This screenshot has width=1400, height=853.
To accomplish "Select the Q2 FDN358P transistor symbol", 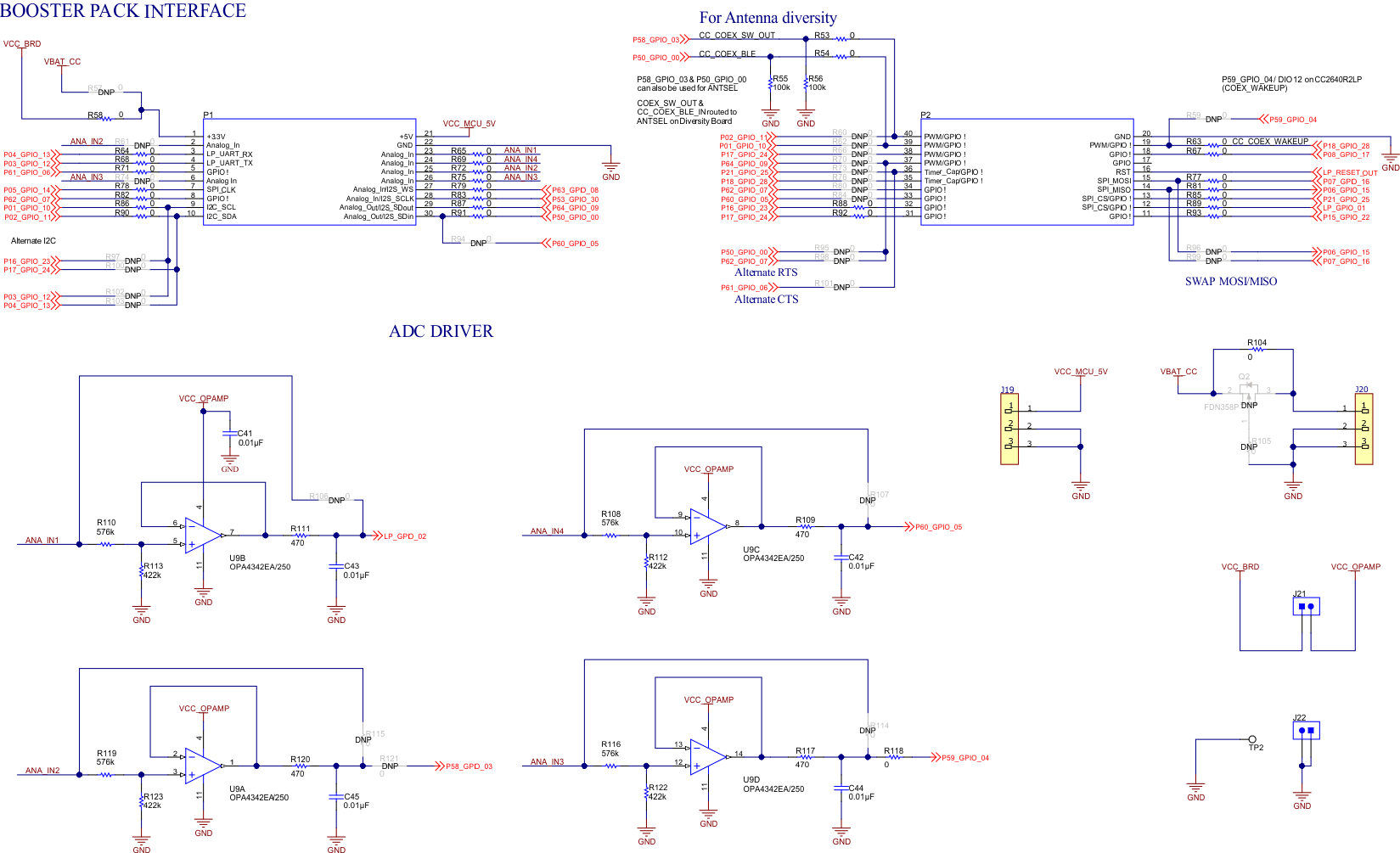I will click(x=1248, y=393).
